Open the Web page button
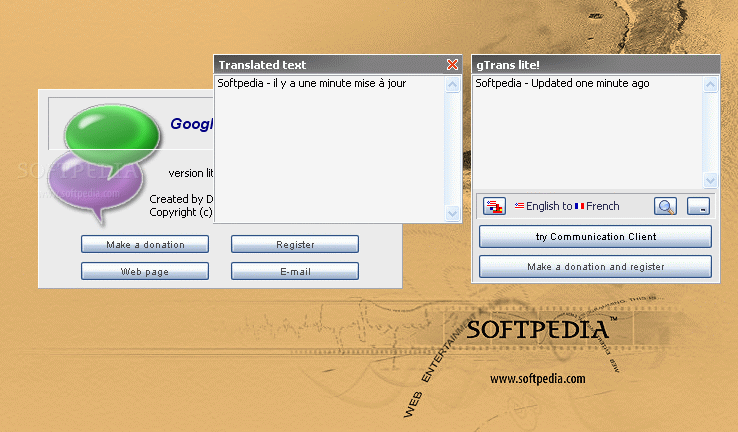 (x=145, y=271)
